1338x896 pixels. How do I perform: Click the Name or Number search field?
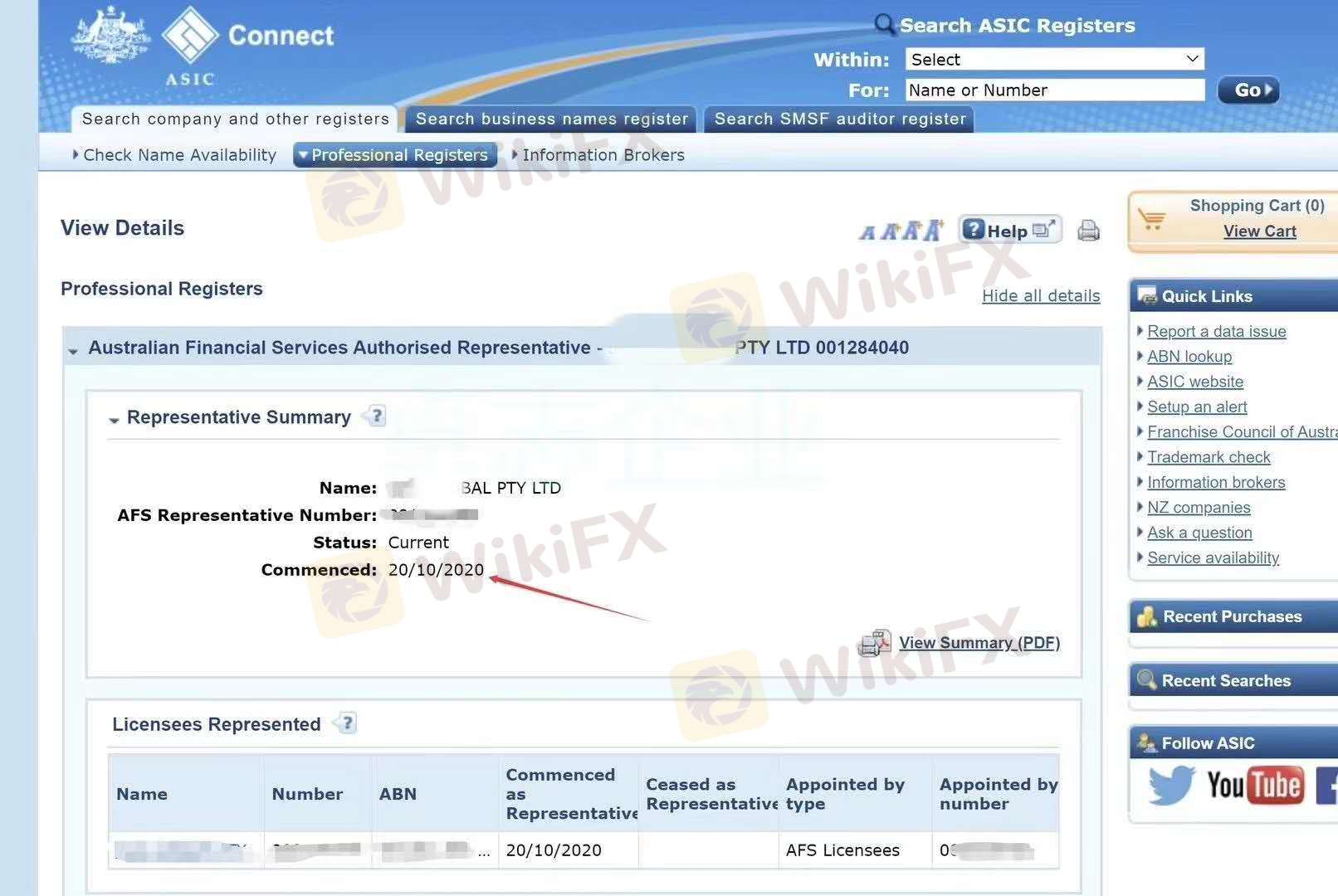click(x=1053, y=90)
